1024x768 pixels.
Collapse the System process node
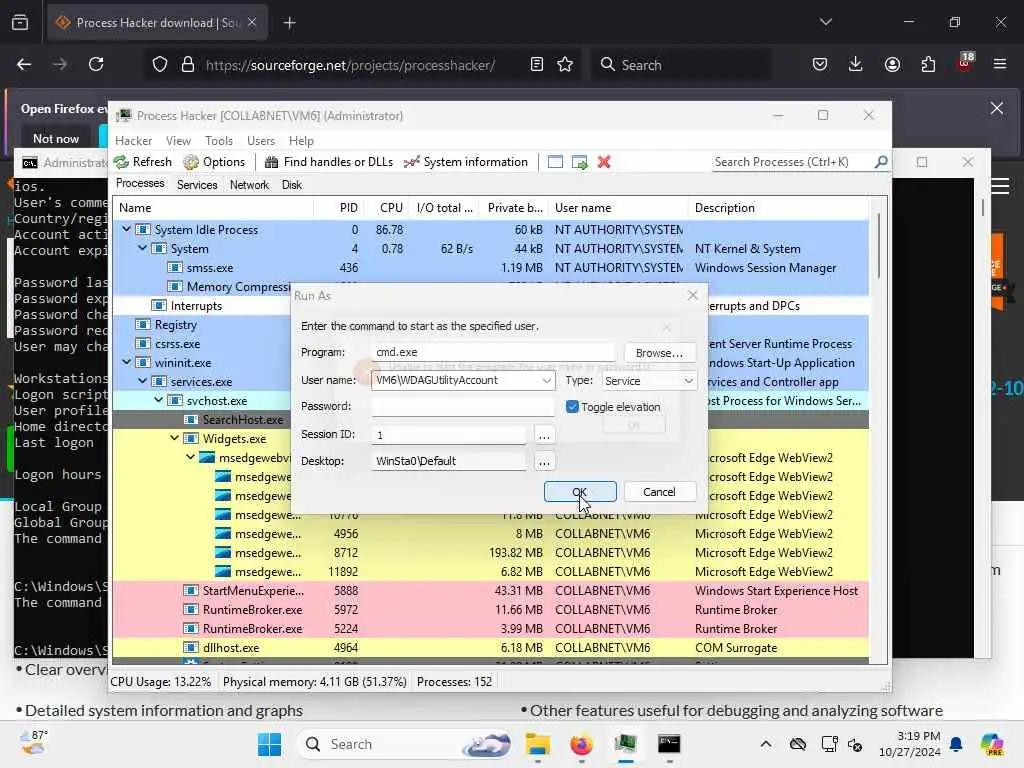point(142,248)
